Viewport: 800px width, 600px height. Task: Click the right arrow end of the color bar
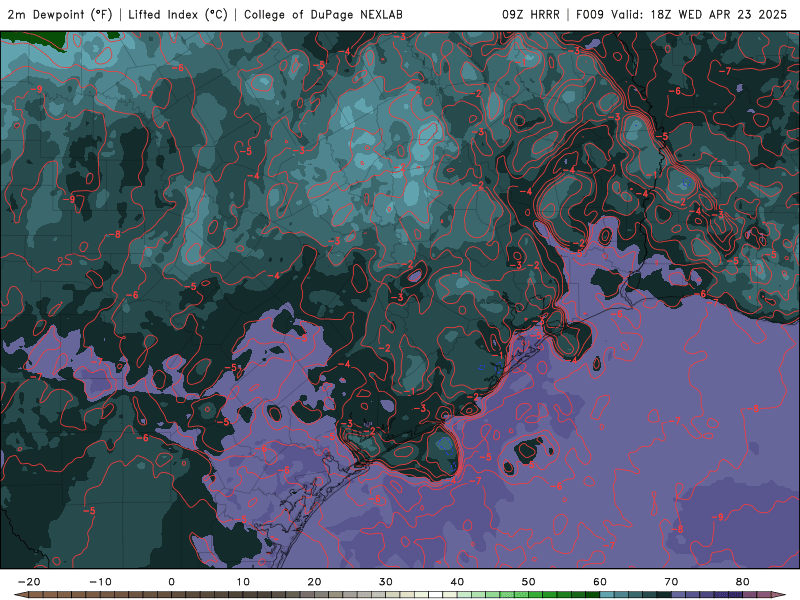coord(779,595)
